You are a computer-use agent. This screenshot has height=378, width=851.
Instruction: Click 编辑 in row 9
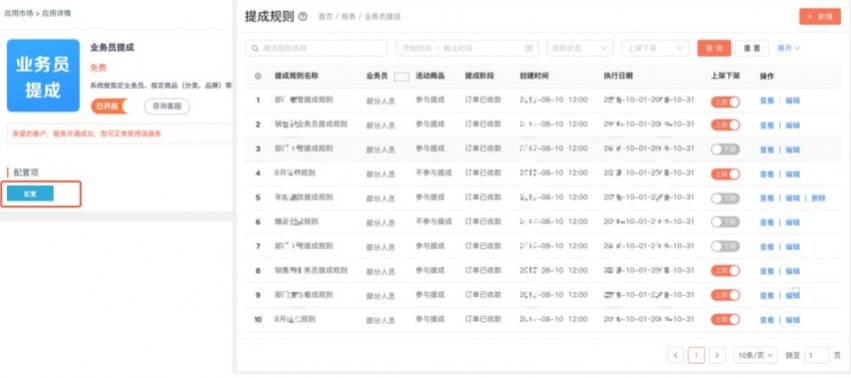(x=793, y=295)
